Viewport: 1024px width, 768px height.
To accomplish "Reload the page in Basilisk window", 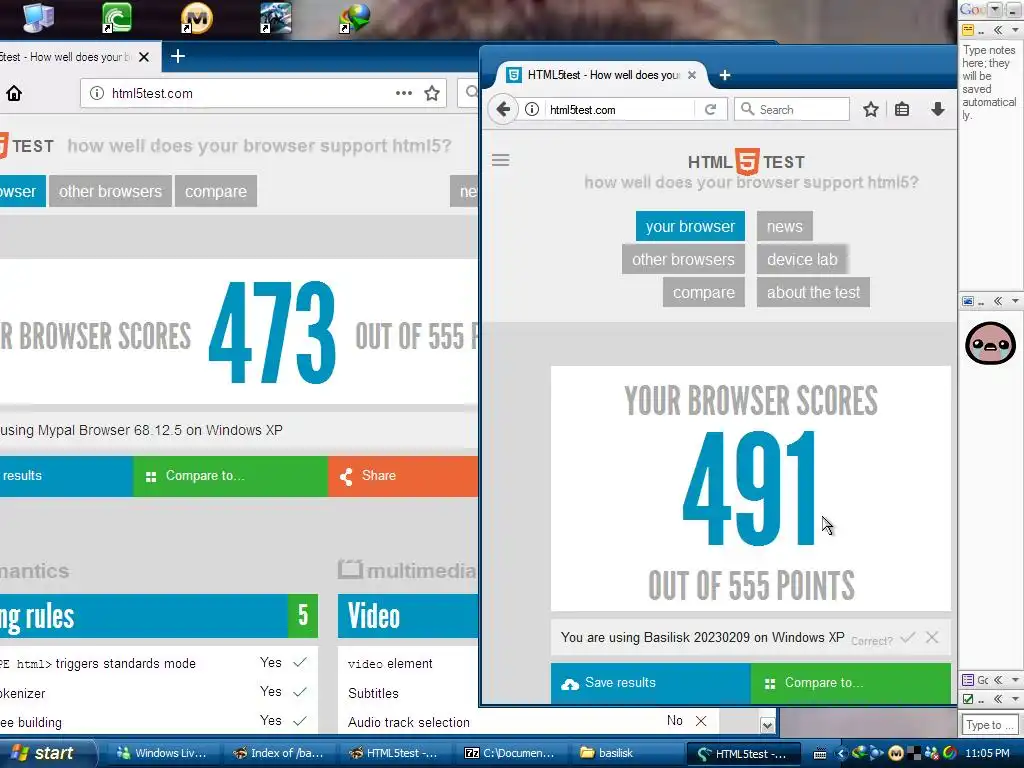I will (x=711, y=110).
